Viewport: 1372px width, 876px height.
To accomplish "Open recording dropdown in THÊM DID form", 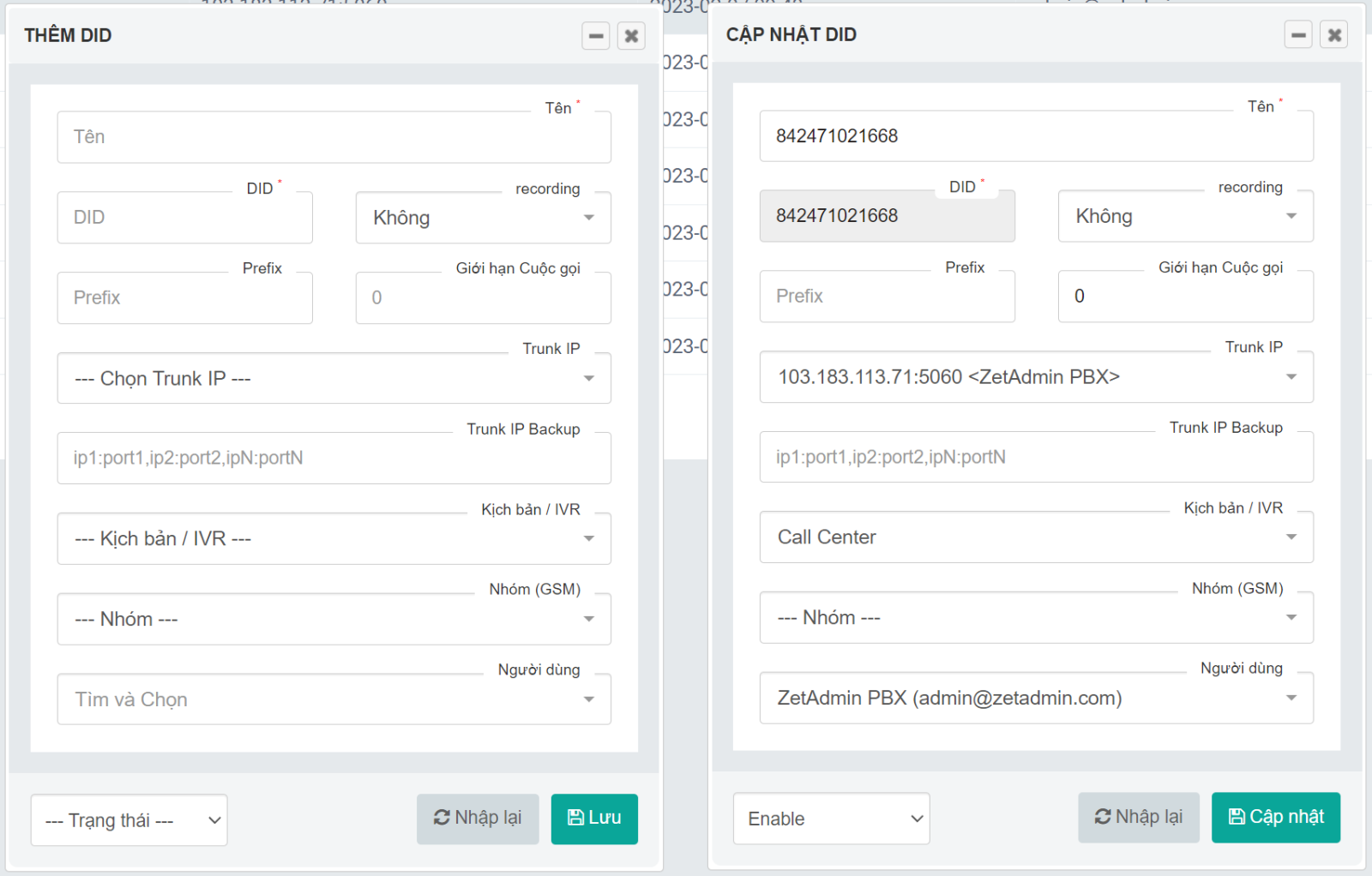I will coord(483,218).
